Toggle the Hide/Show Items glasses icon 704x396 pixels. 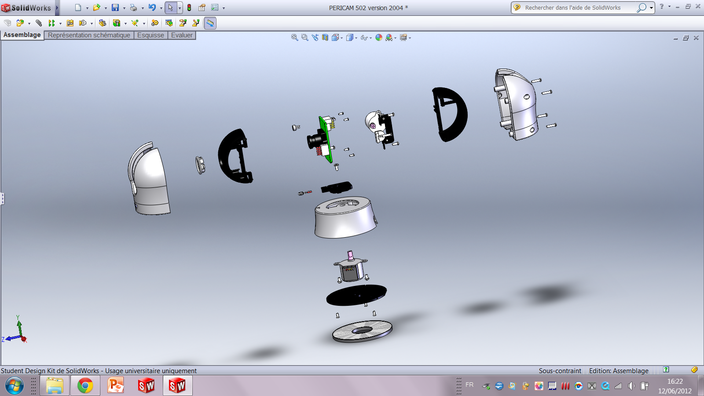[x=364, y=38]
